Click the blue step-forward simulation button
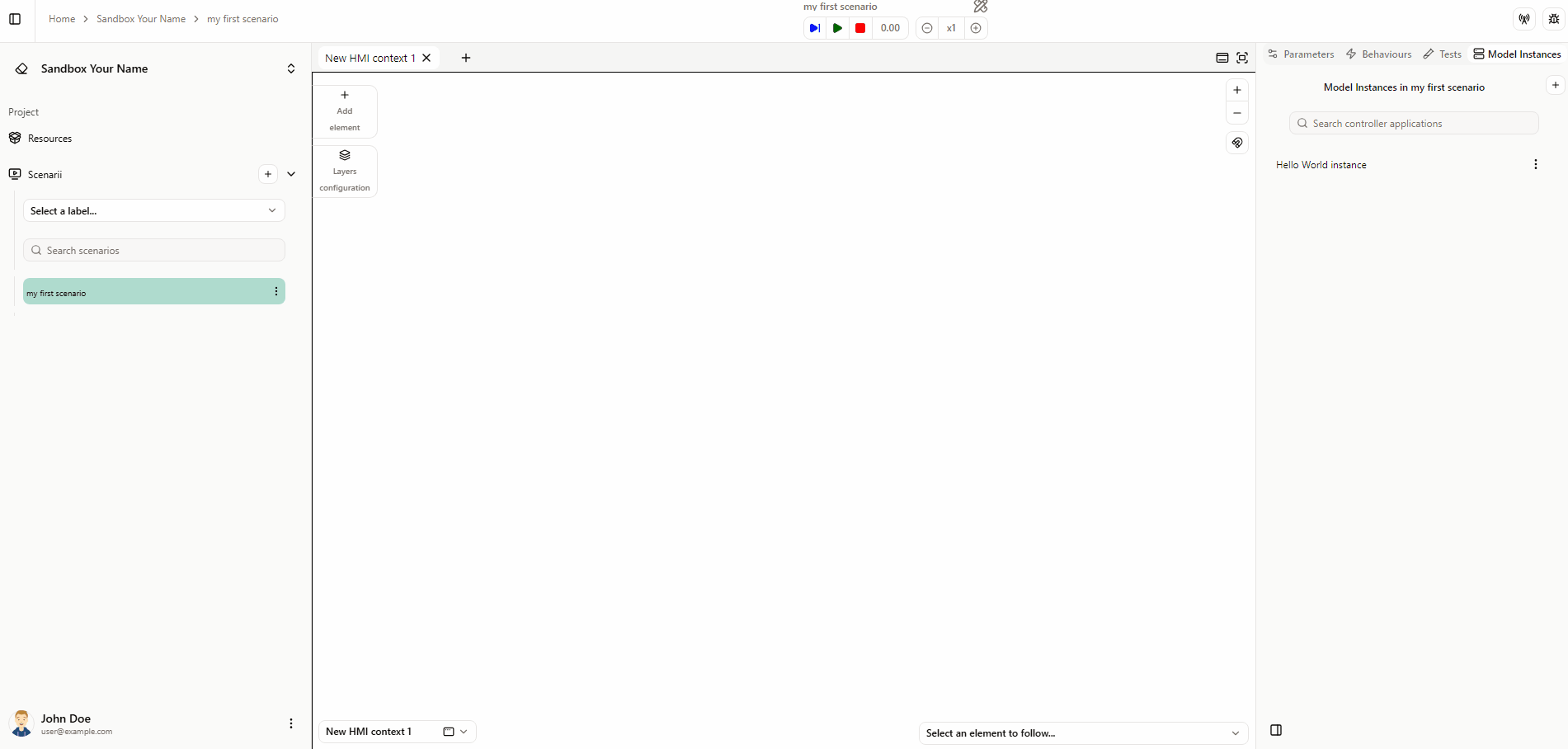 point(814,28)
